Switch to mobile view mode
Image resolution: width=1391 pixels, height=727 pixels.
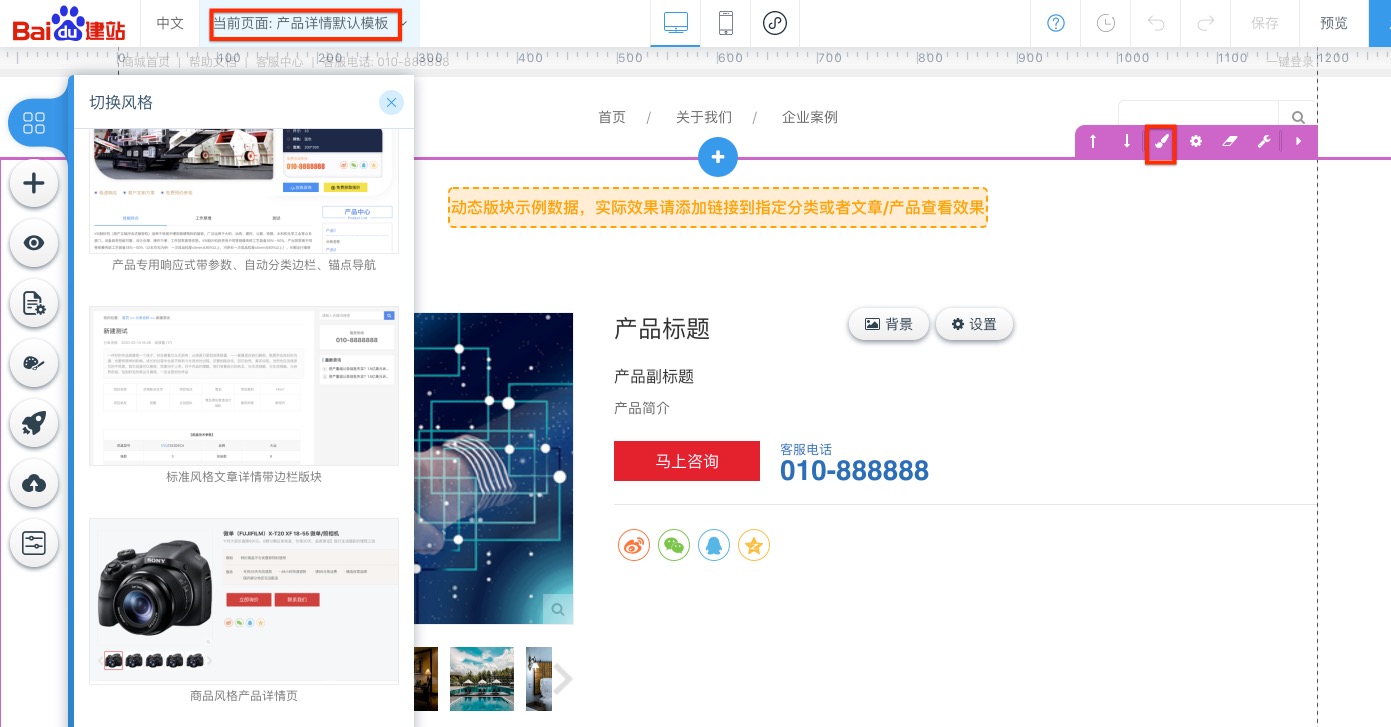pos(726,23)
